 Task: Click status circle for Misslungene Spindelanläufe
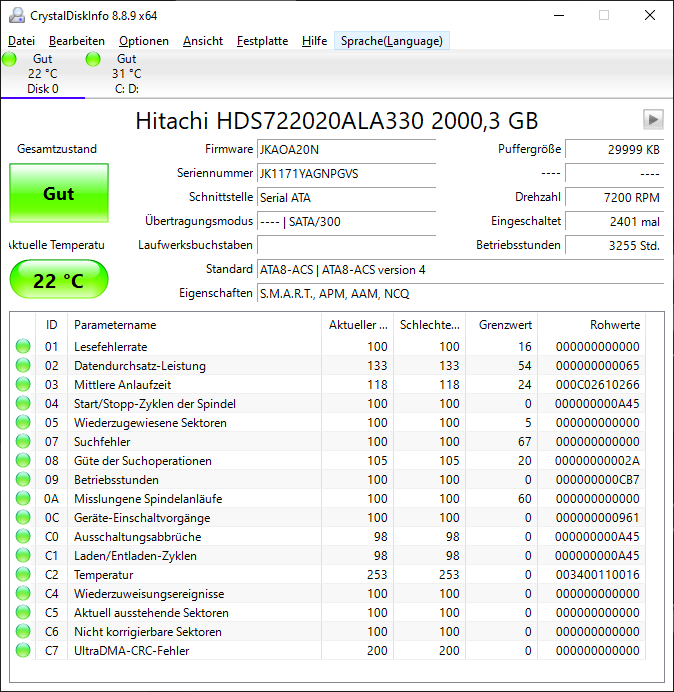coord(23,498)
